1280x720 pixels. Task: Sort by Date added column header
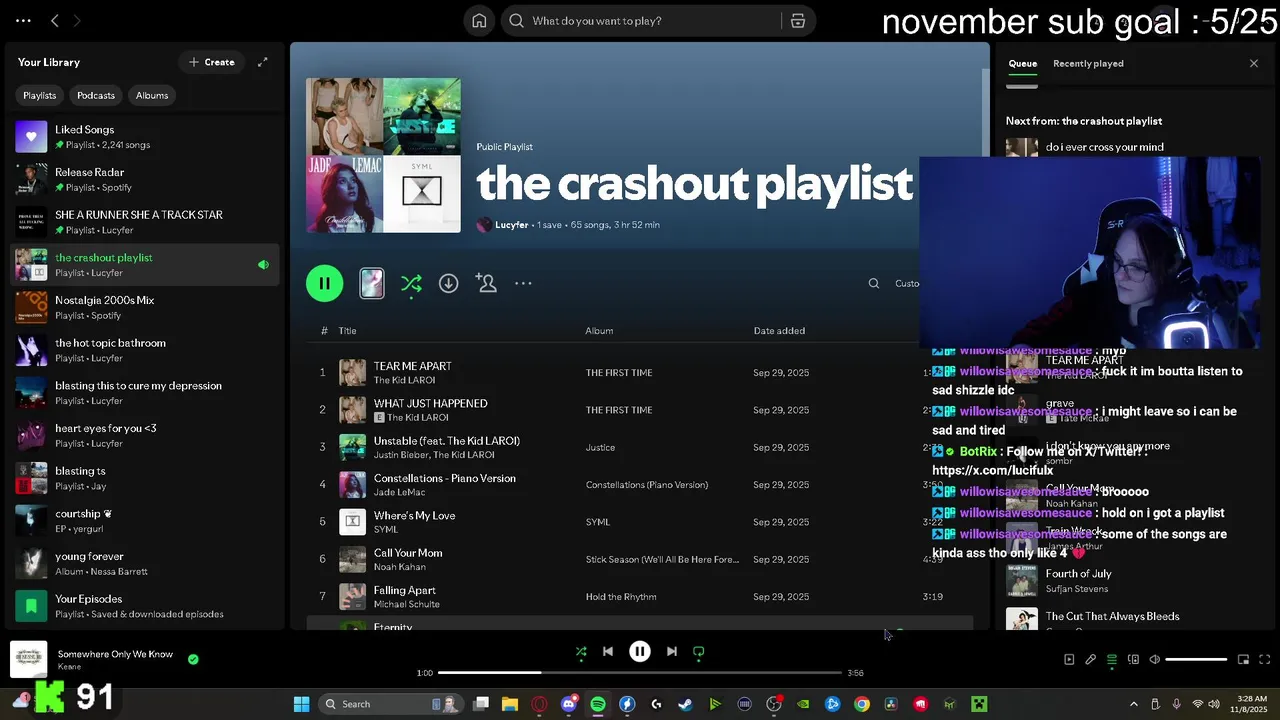pyautogui.click(x=779, y=331)
